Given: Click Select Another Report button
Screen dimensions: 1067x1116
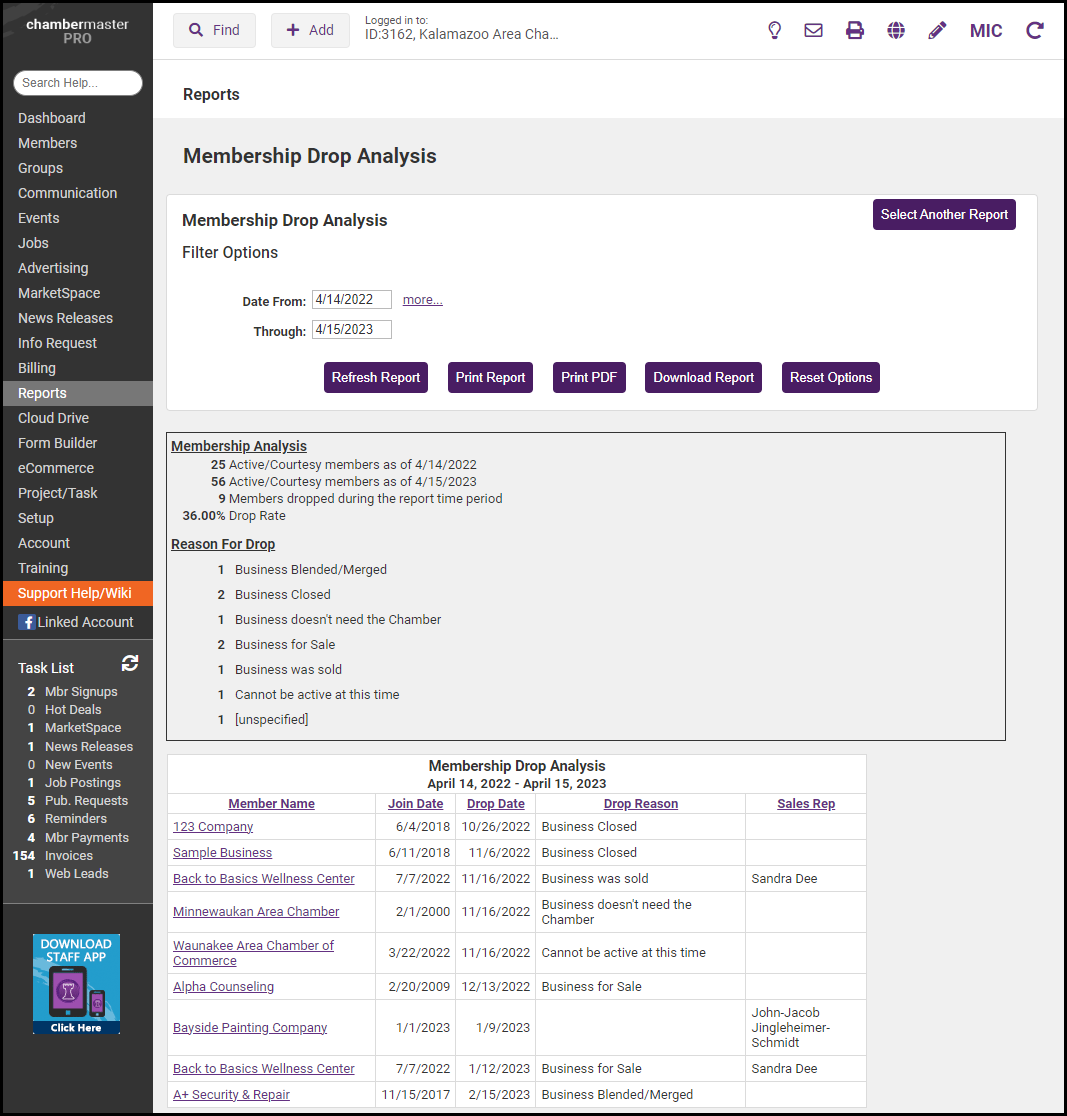Looking at the screenshot, I should (x=944, y=215).
